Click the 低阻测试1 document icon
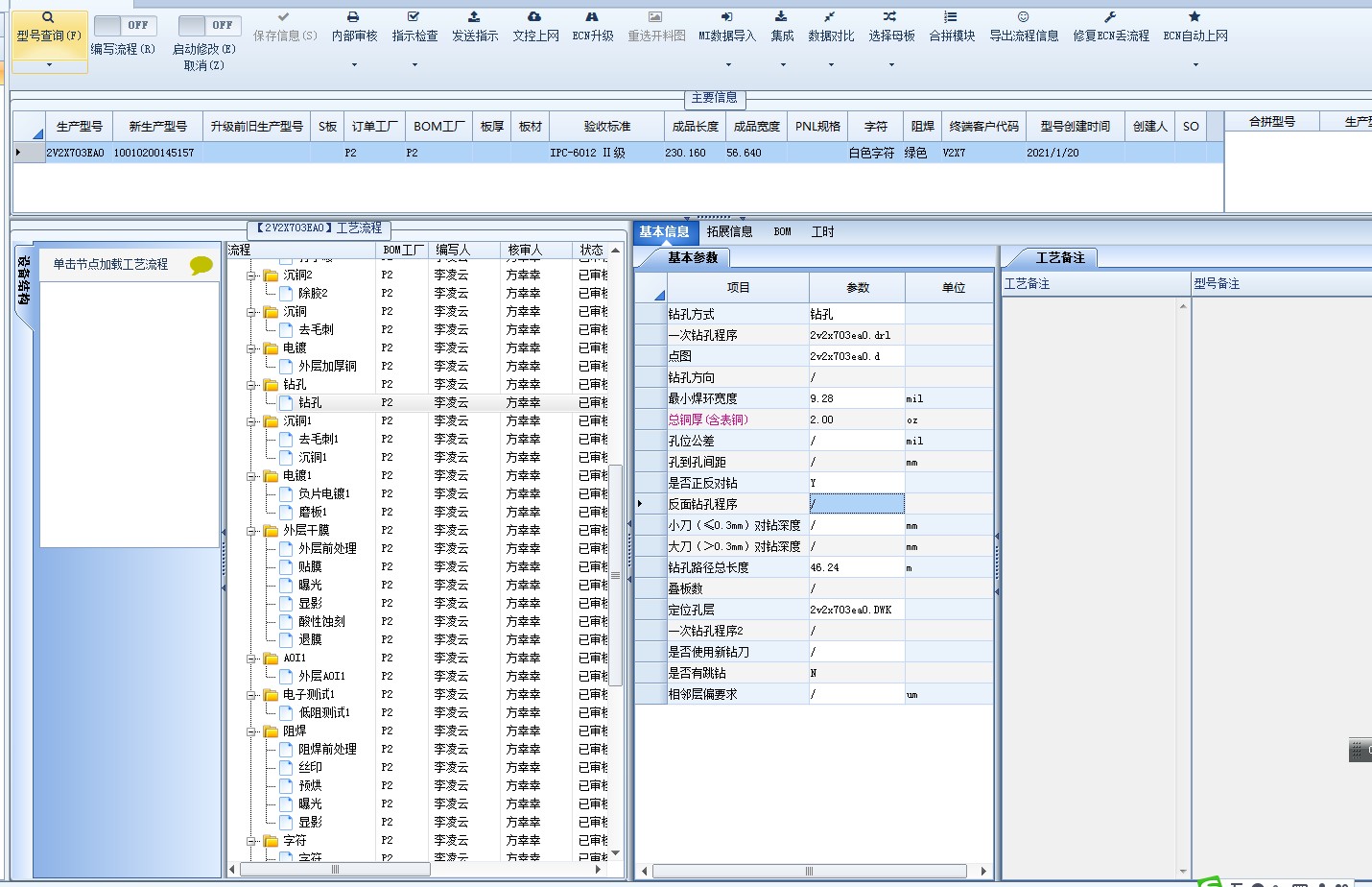 click(x=286, y=712)
